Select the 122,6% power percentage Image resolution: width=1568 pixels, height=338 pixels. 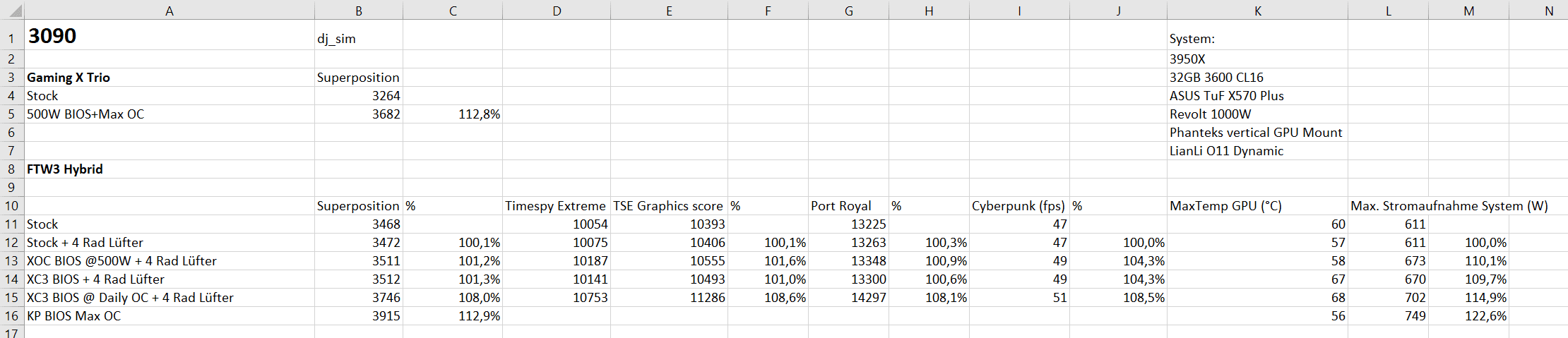coord(1468,316)
